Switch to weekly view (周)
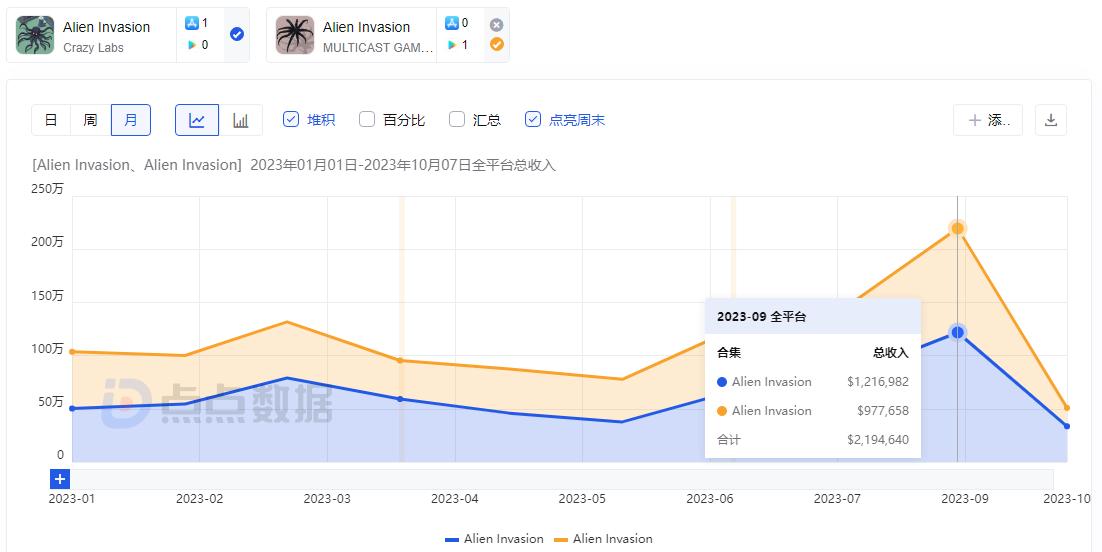1102x552 pixels. point(91,120)
